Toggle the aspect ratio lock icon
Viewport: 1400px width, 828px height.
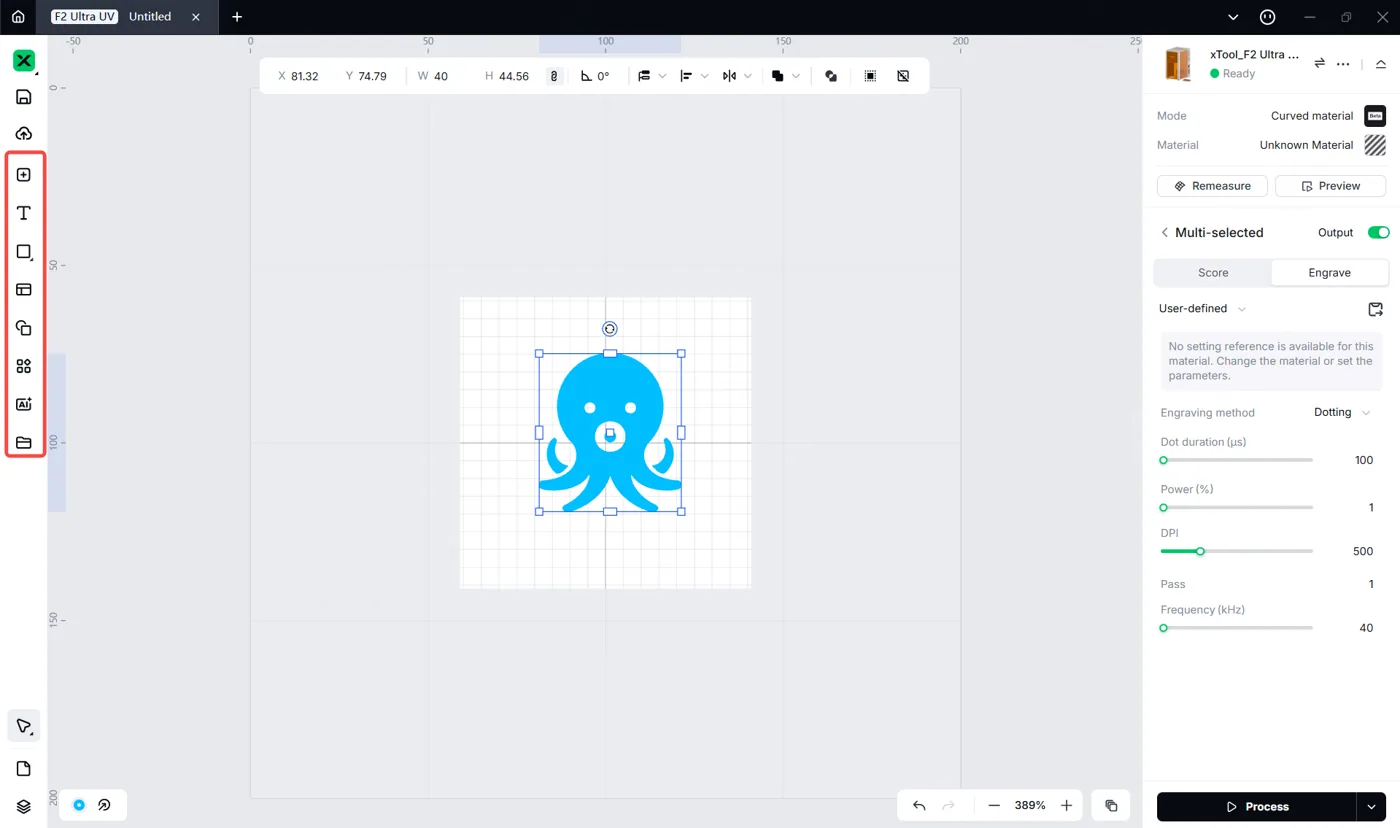[555, 76]
